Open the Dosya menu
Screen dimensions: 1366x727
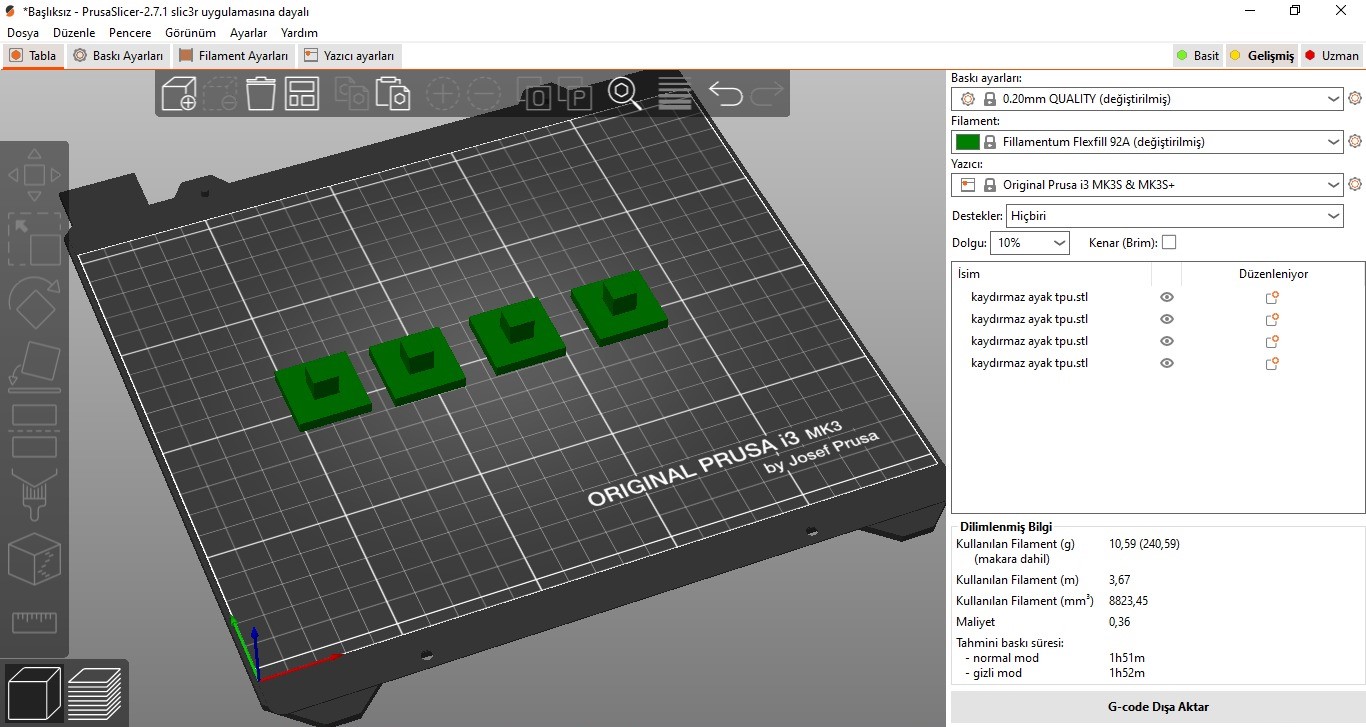point(23,33)
